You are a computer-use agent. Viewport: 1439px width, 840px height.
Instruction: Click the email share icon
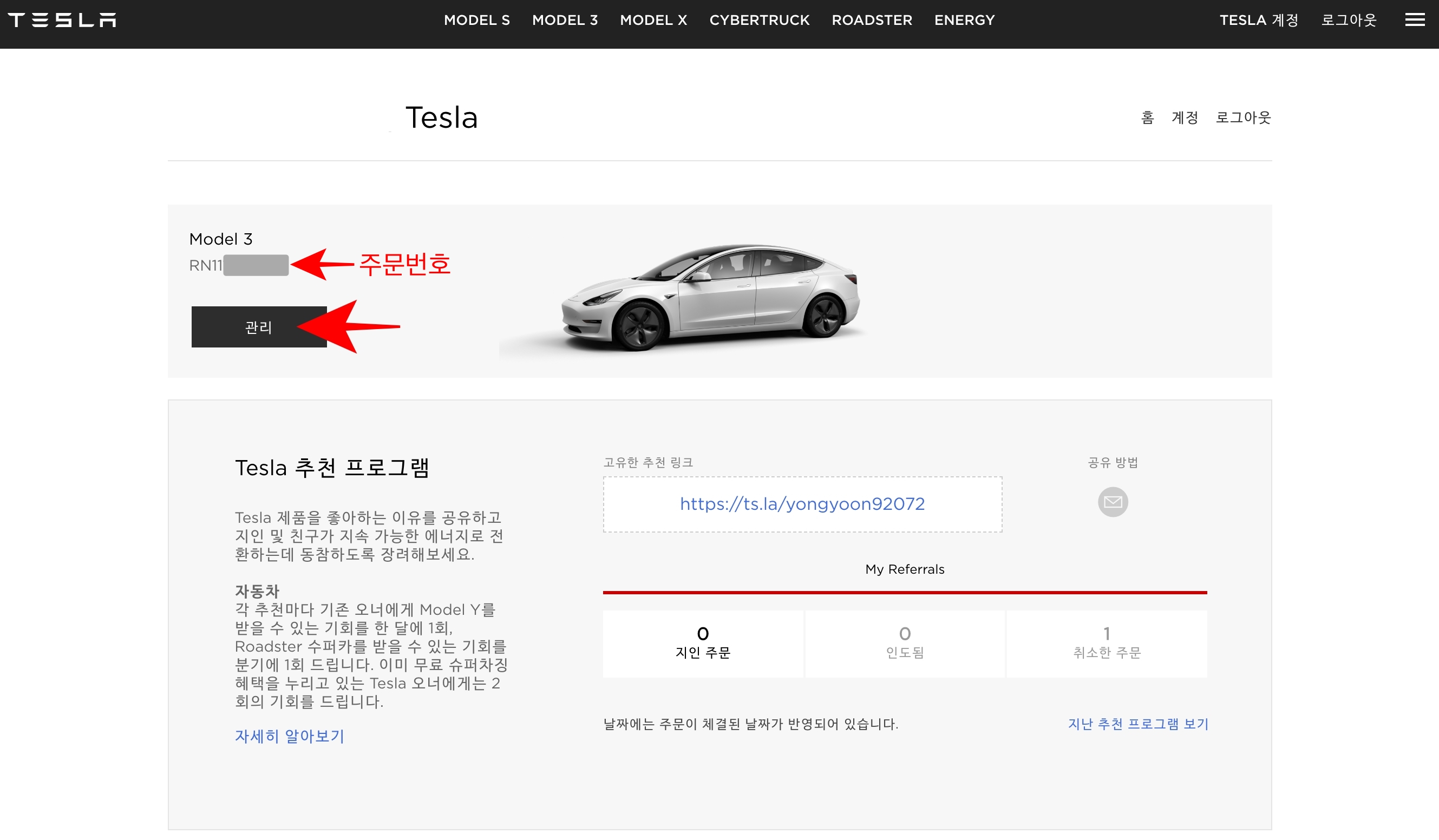coord(1113,502)
